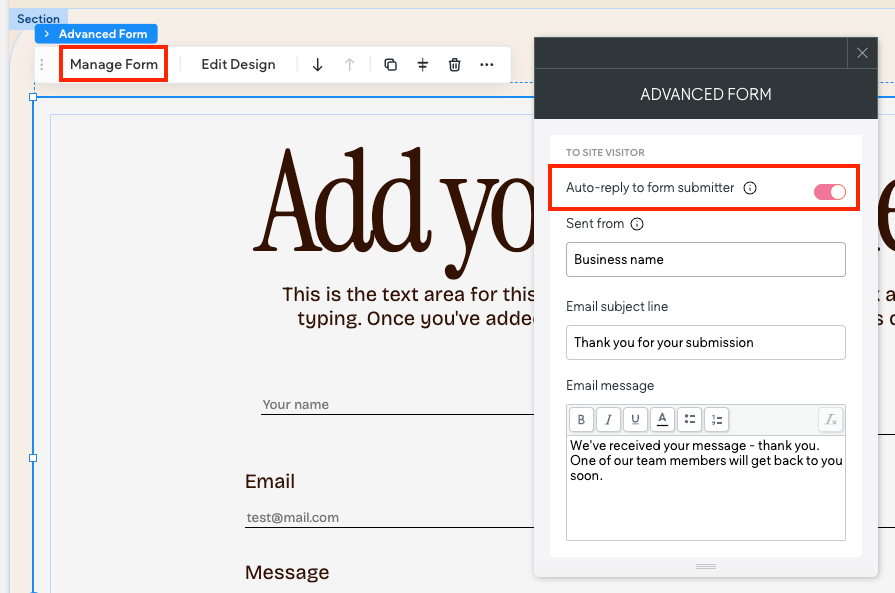Open text color picker in editor
The width and height of the screenshot is (895, 593).
662,419
